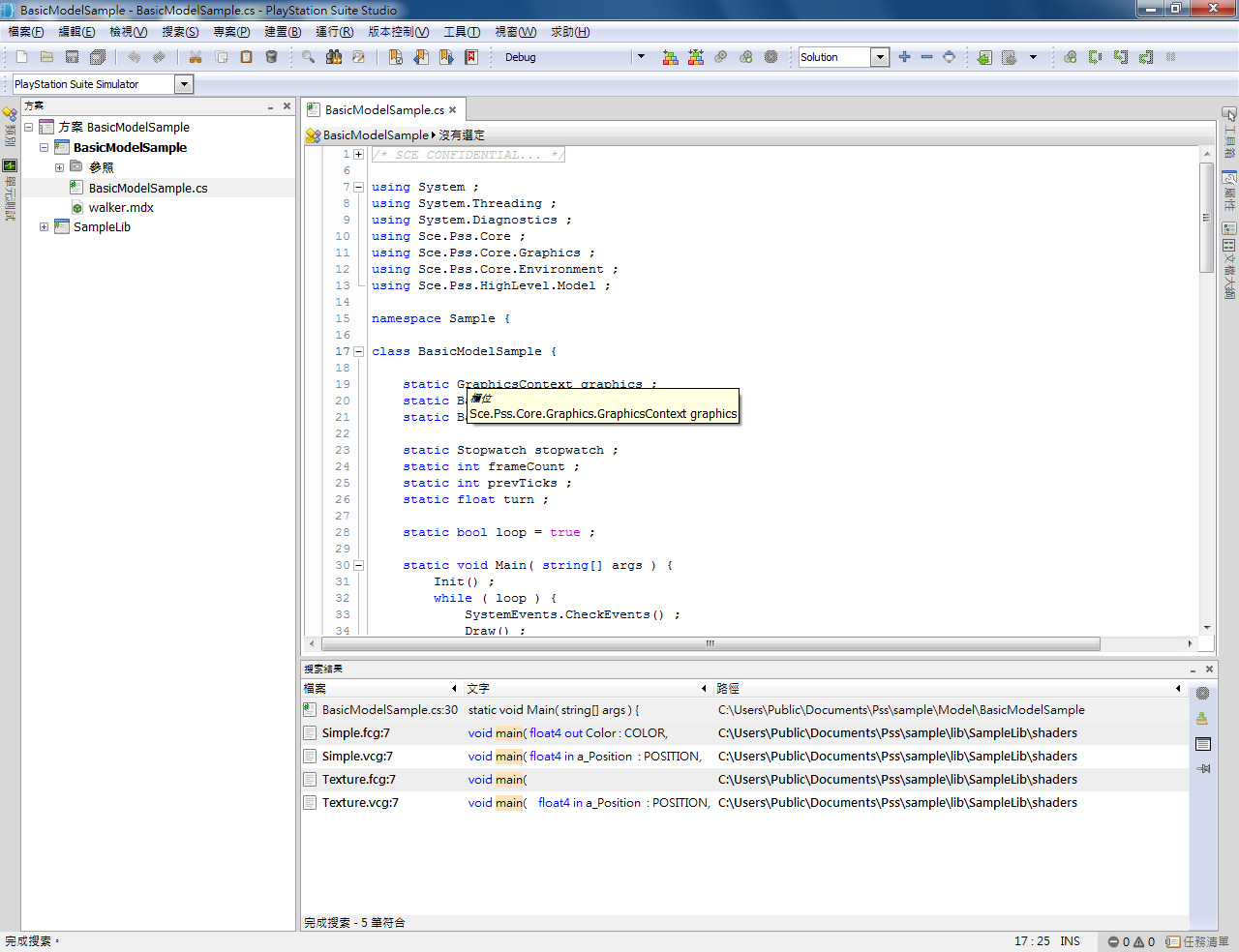Open navigation history dropdown arrow
1239x952 pixels.
1033,57
